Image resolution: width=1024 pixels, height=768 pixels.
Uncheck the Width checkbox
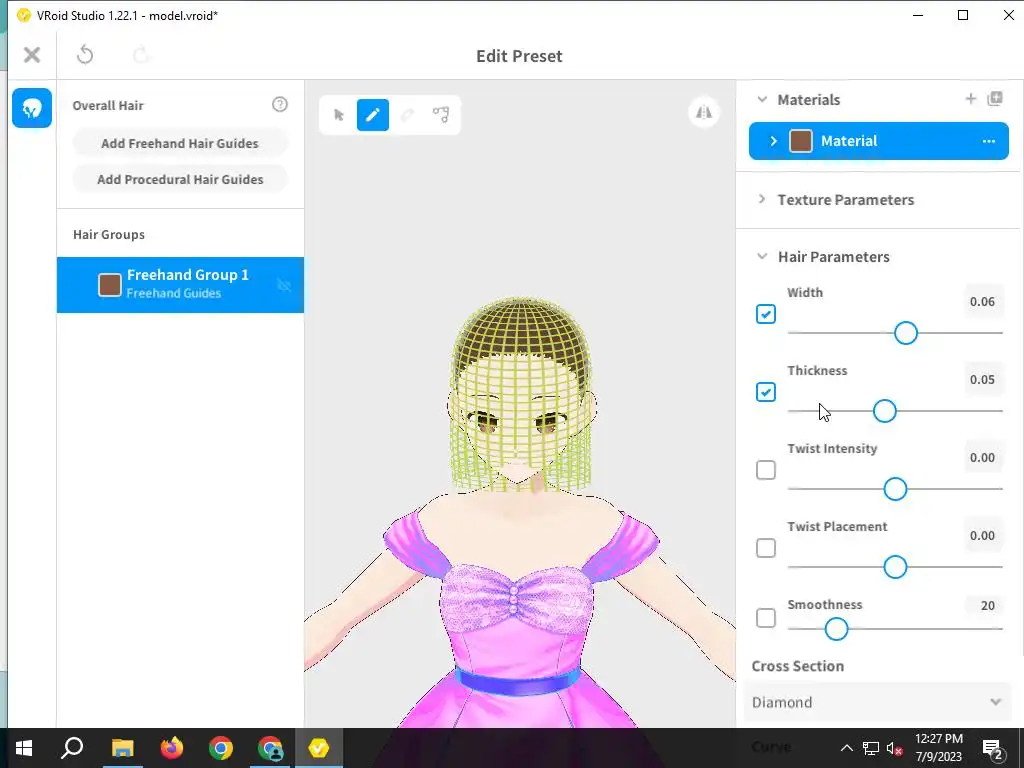pos(765,314)
